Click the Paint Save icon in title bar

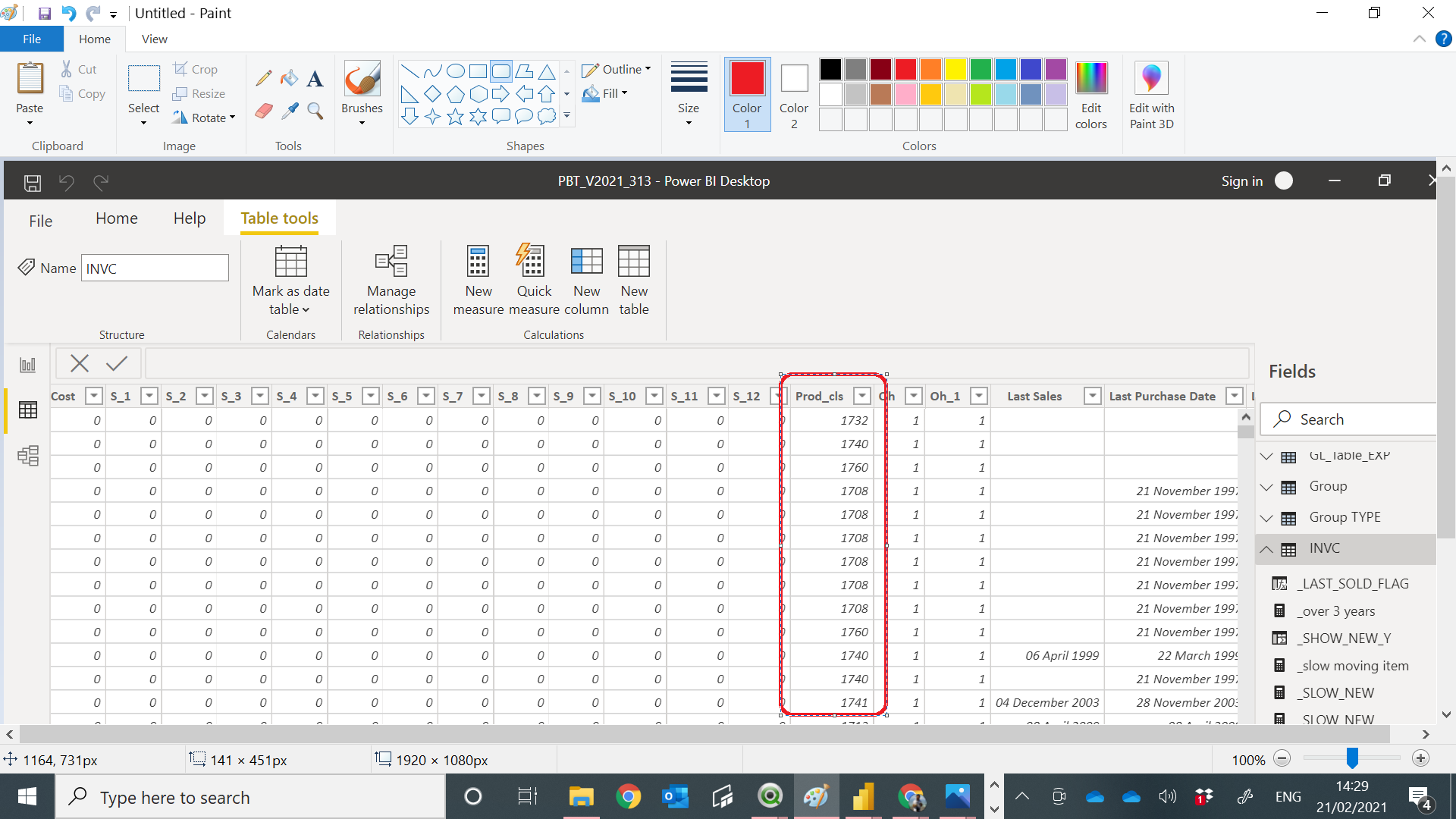(x=45, y=13)
